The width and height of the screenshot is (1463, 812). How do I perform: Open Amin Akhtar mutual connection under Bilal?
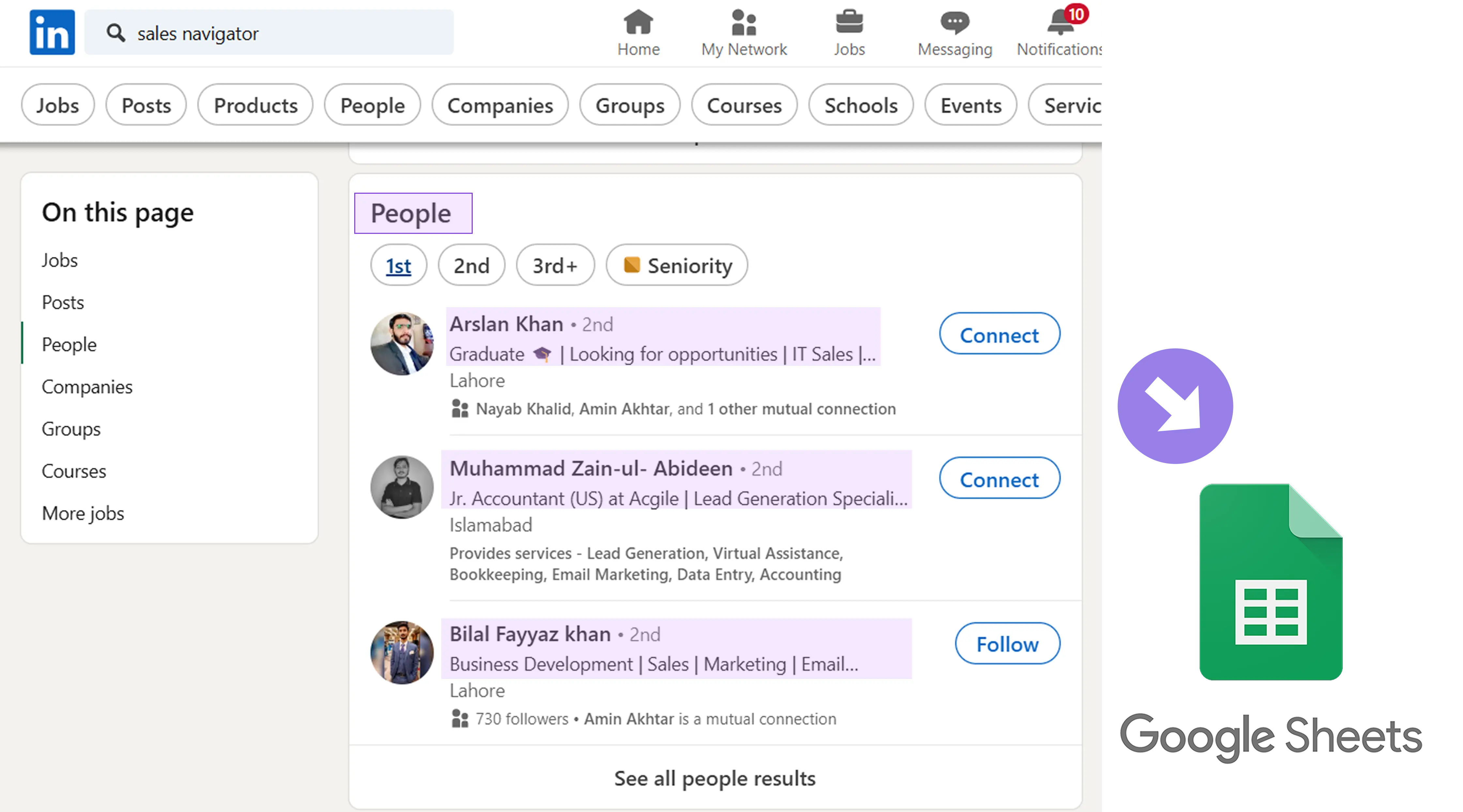tap(629, 719)
